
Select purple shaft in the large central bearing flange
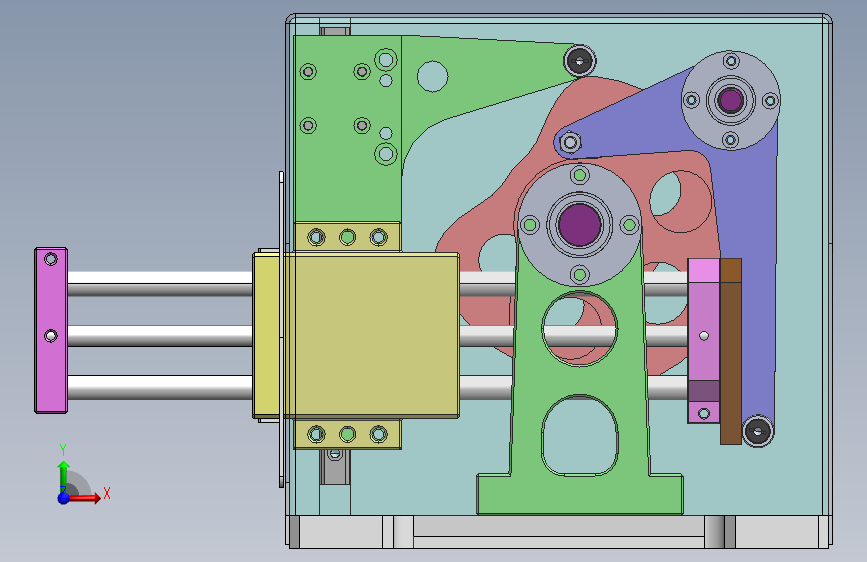coord(579,225)
